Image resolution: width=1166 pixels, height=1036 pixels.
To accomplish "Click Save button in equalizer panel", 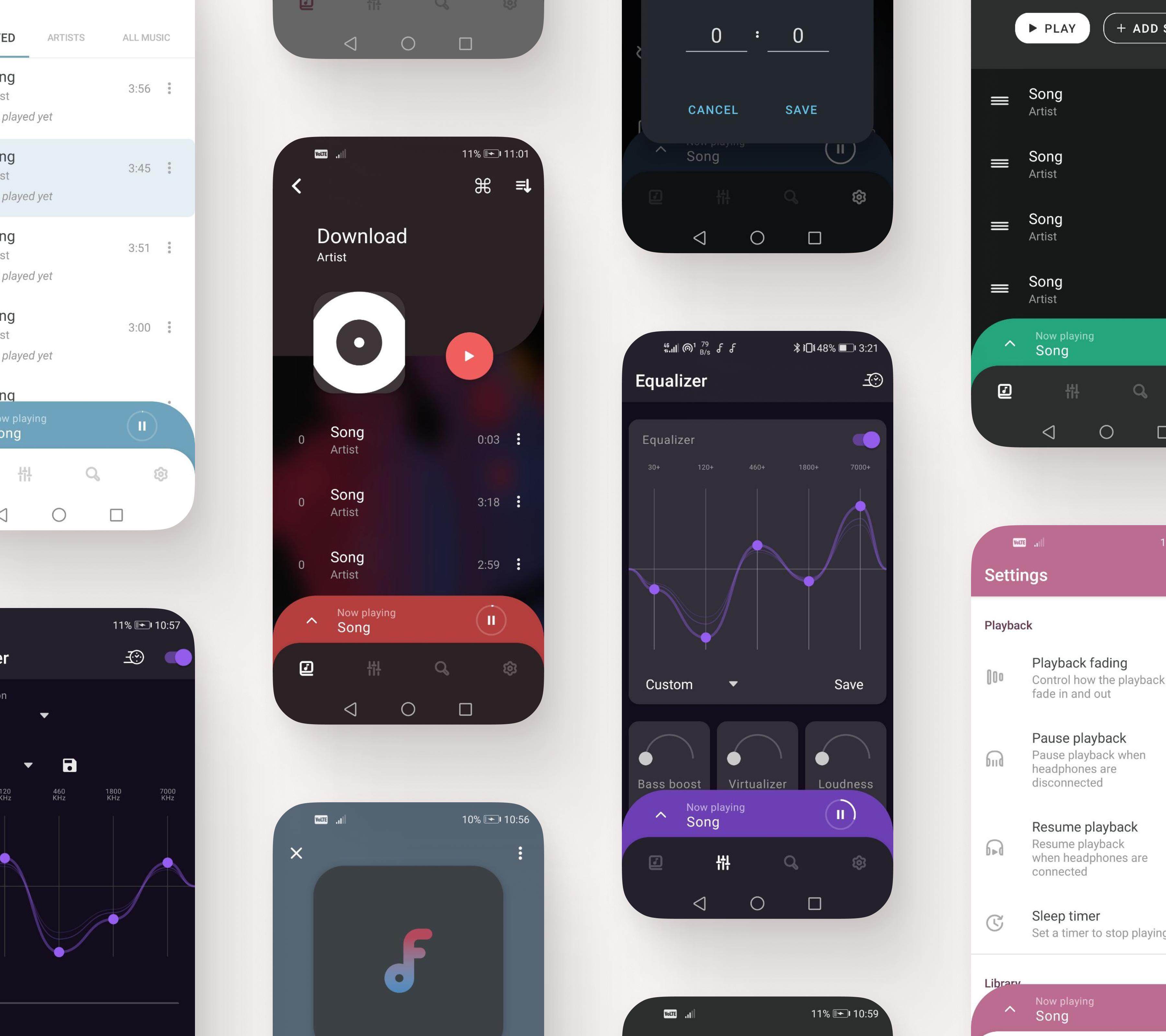I will 848,684.
